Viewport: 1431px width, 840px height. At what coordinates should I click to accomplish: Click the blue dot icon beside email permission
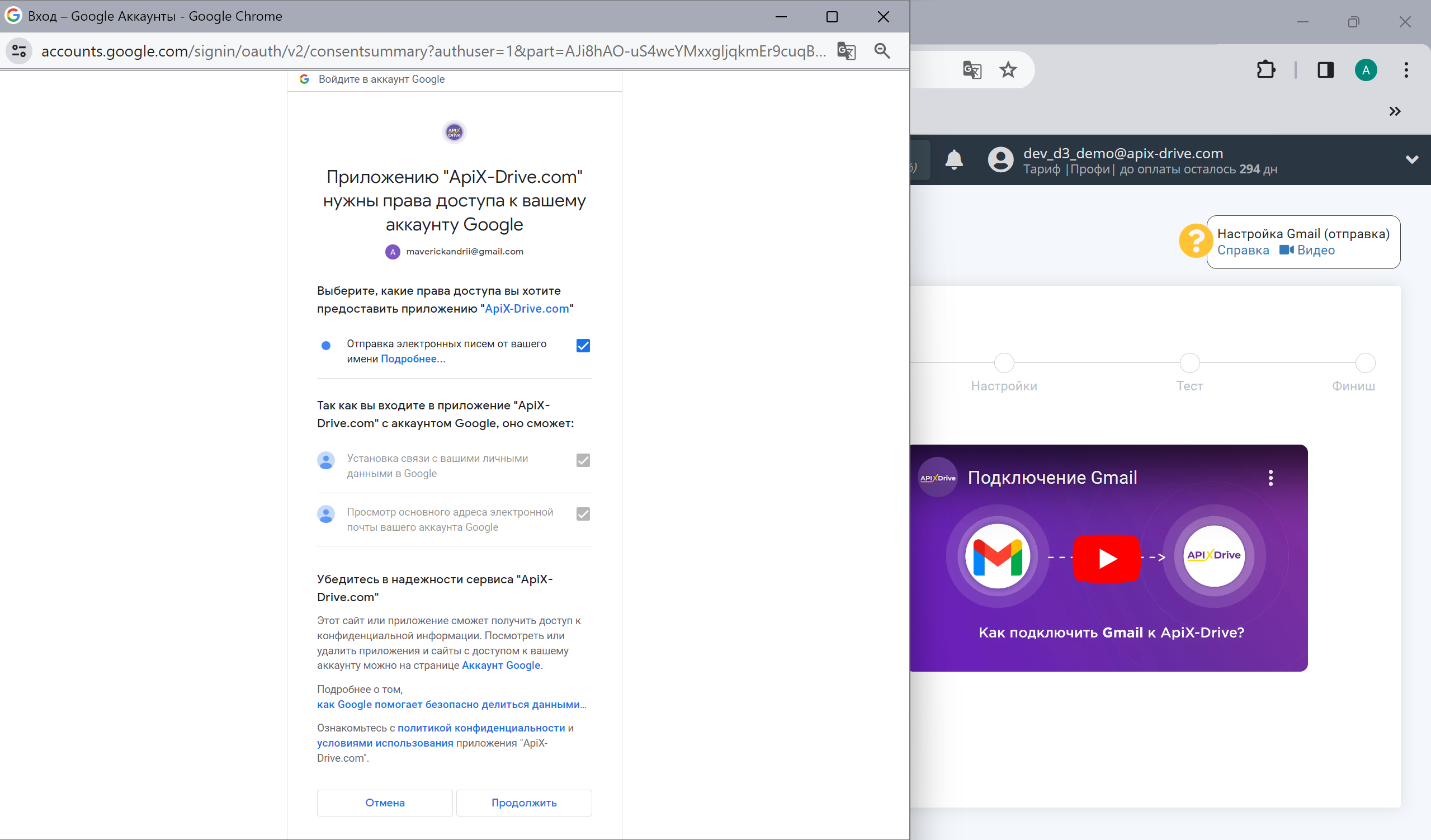pyautogui.click(x=326, y=345)
